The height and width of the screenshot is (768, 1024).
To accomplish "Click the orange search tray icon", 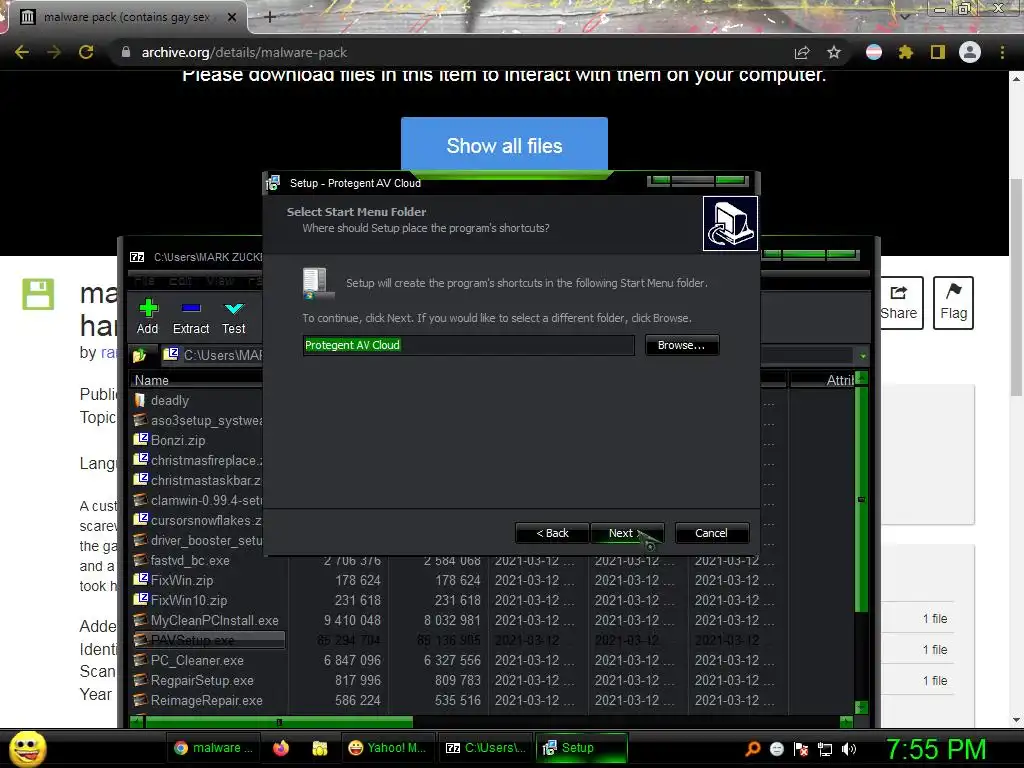I will (x=752, y=749).
